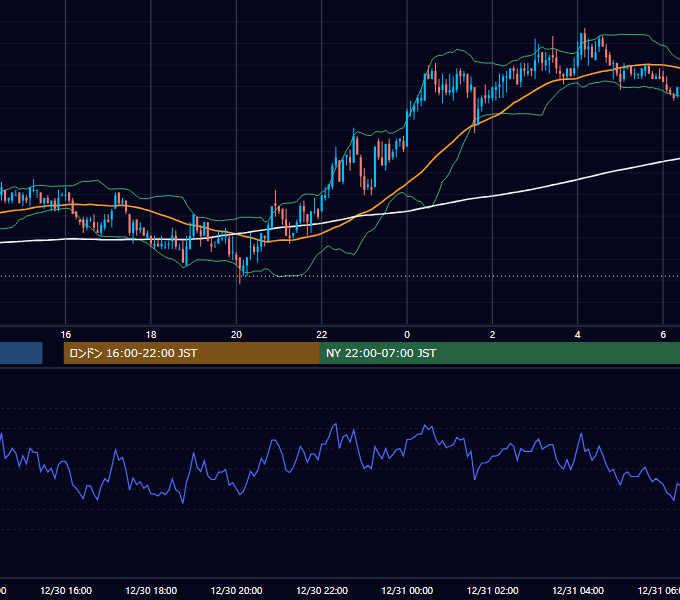Screen dimensions: 680x600
Task: Click the blue session bar before London
Action: [21, 353]
